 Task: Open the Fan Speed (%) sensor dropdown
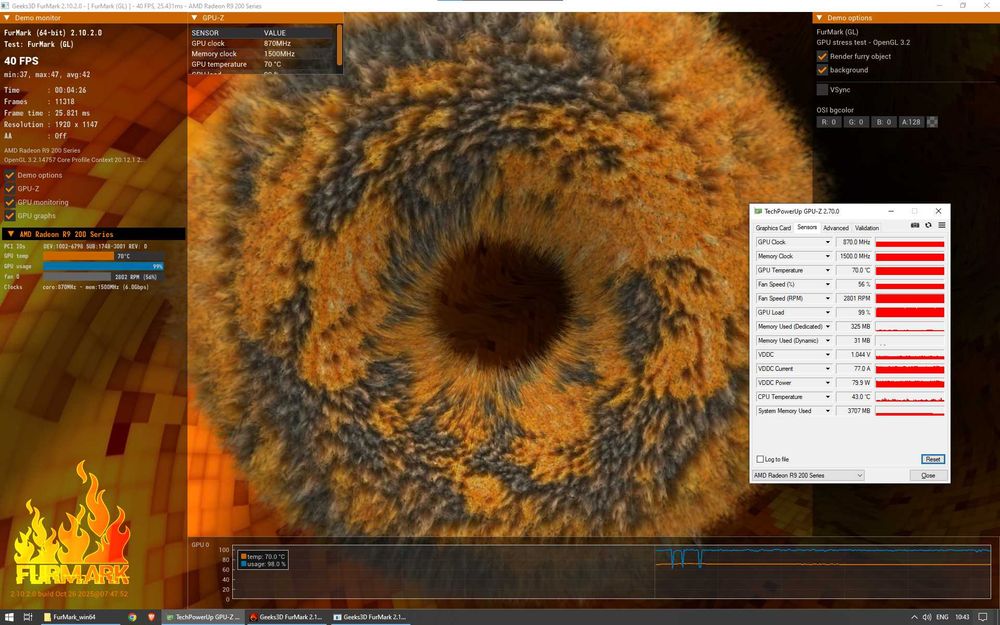[828, 284]
